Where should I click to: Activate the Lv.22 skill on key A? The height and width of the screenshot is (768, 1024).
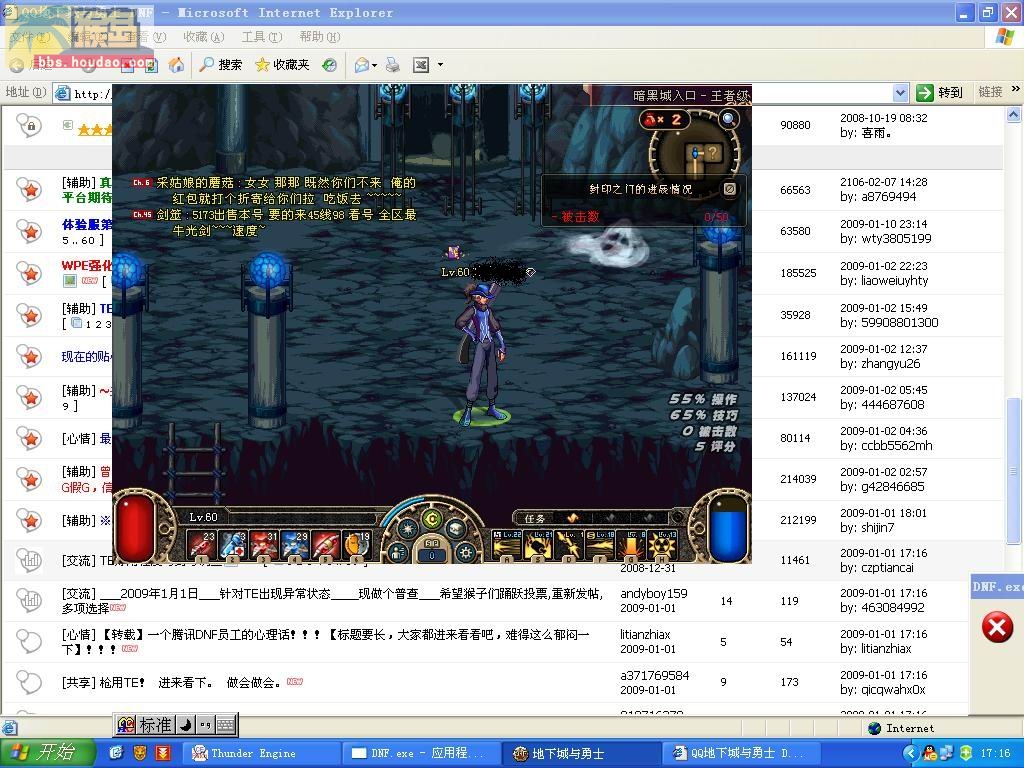[506, 545]
